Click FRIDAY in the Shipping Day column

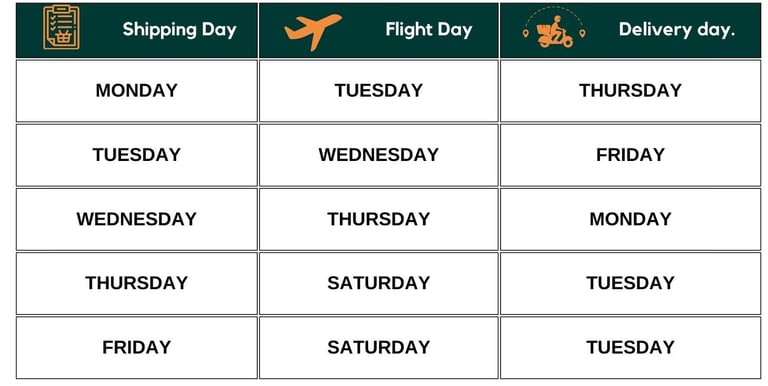(137, 347)
